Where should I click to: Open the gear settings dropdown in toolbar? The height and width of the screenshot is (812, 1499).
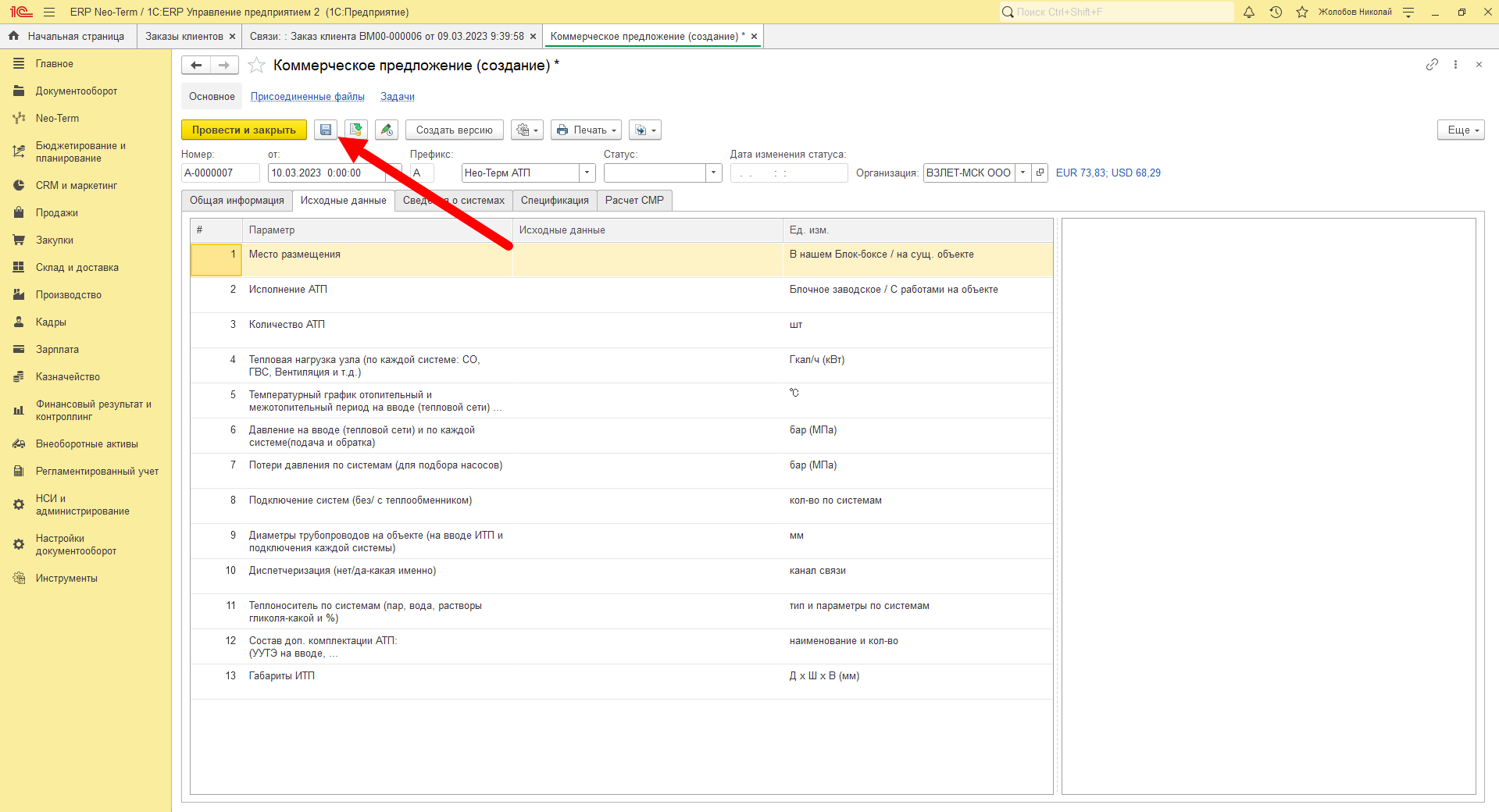point(527,130)
